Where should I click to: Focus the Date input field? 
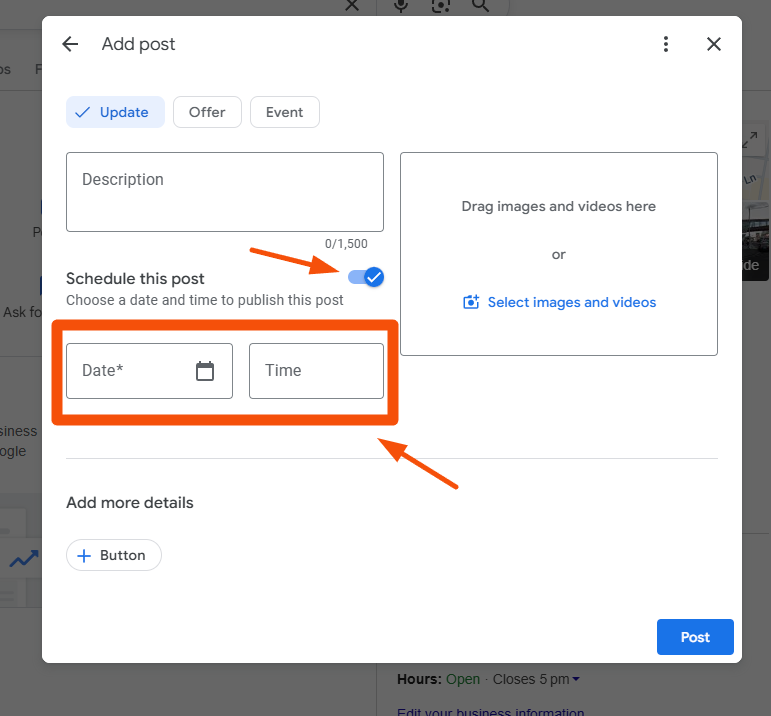point(130,371)
